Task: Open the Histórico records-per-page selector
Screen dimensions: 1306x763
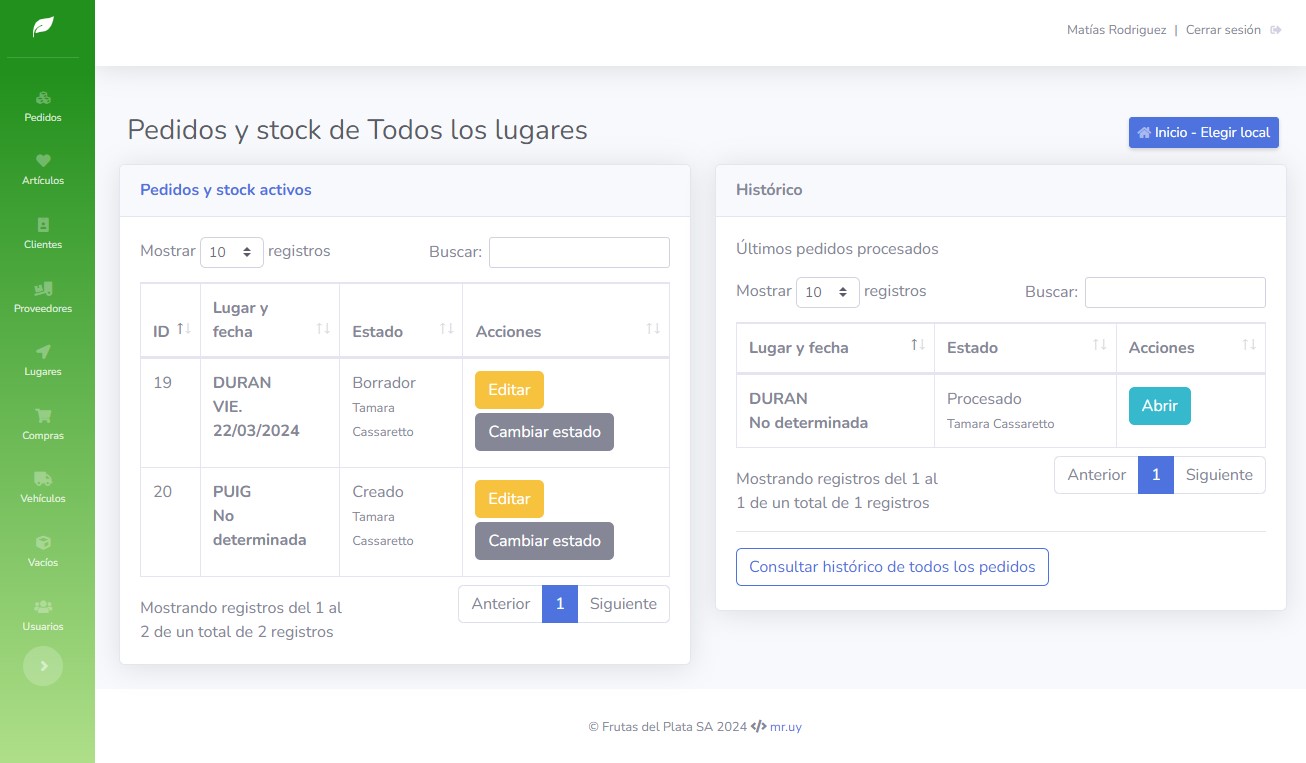Action: click(x=828, y=292)
